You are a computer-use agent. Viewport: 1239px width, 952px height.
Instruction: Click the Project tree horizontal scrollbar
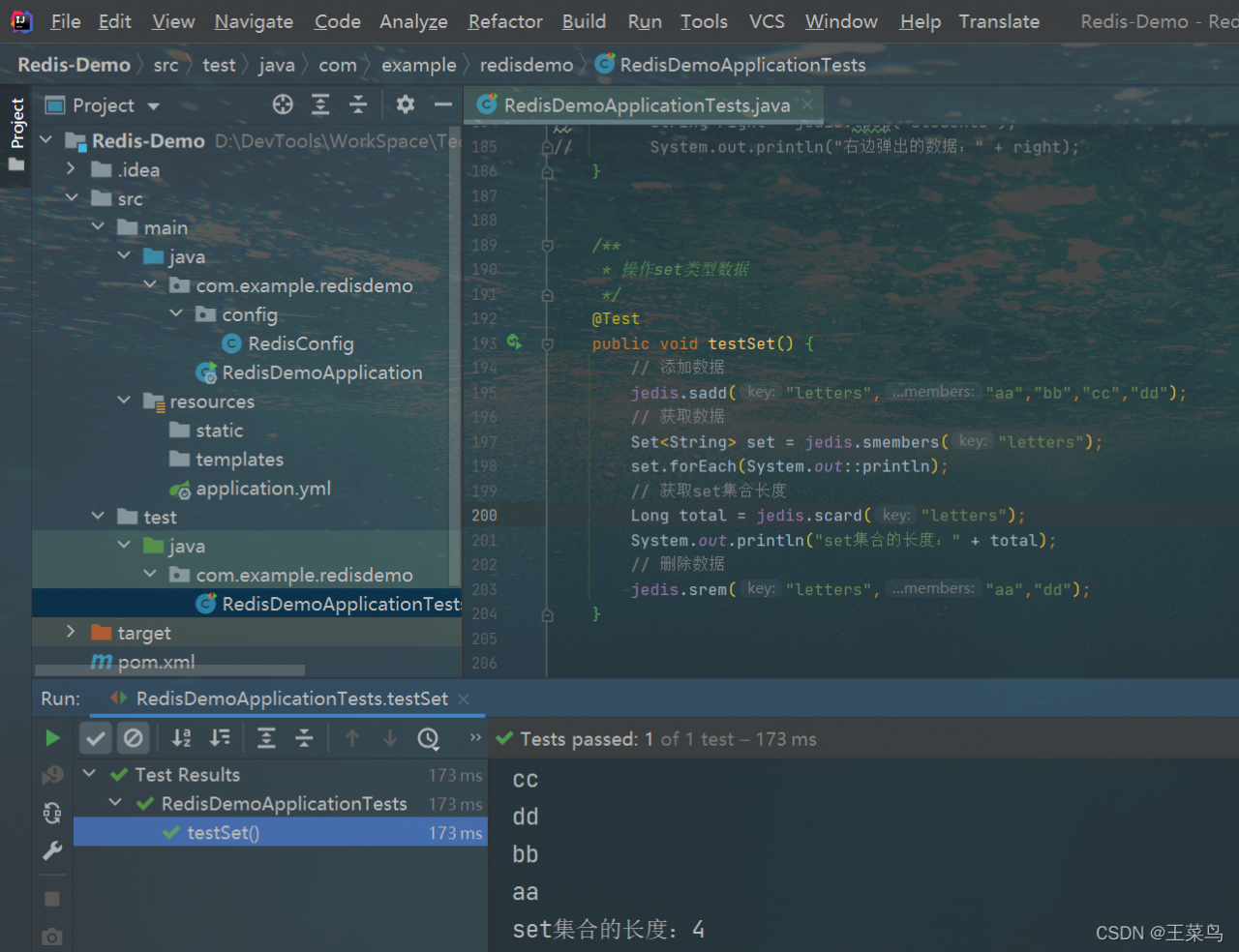pyautogui.click(x=169, y=669)
